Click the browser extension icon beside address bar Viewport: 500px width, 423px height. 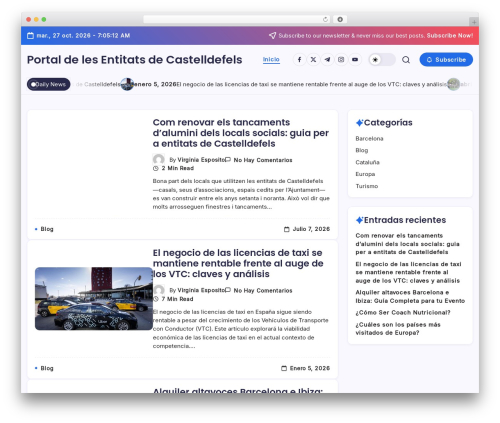click(340, 19)
